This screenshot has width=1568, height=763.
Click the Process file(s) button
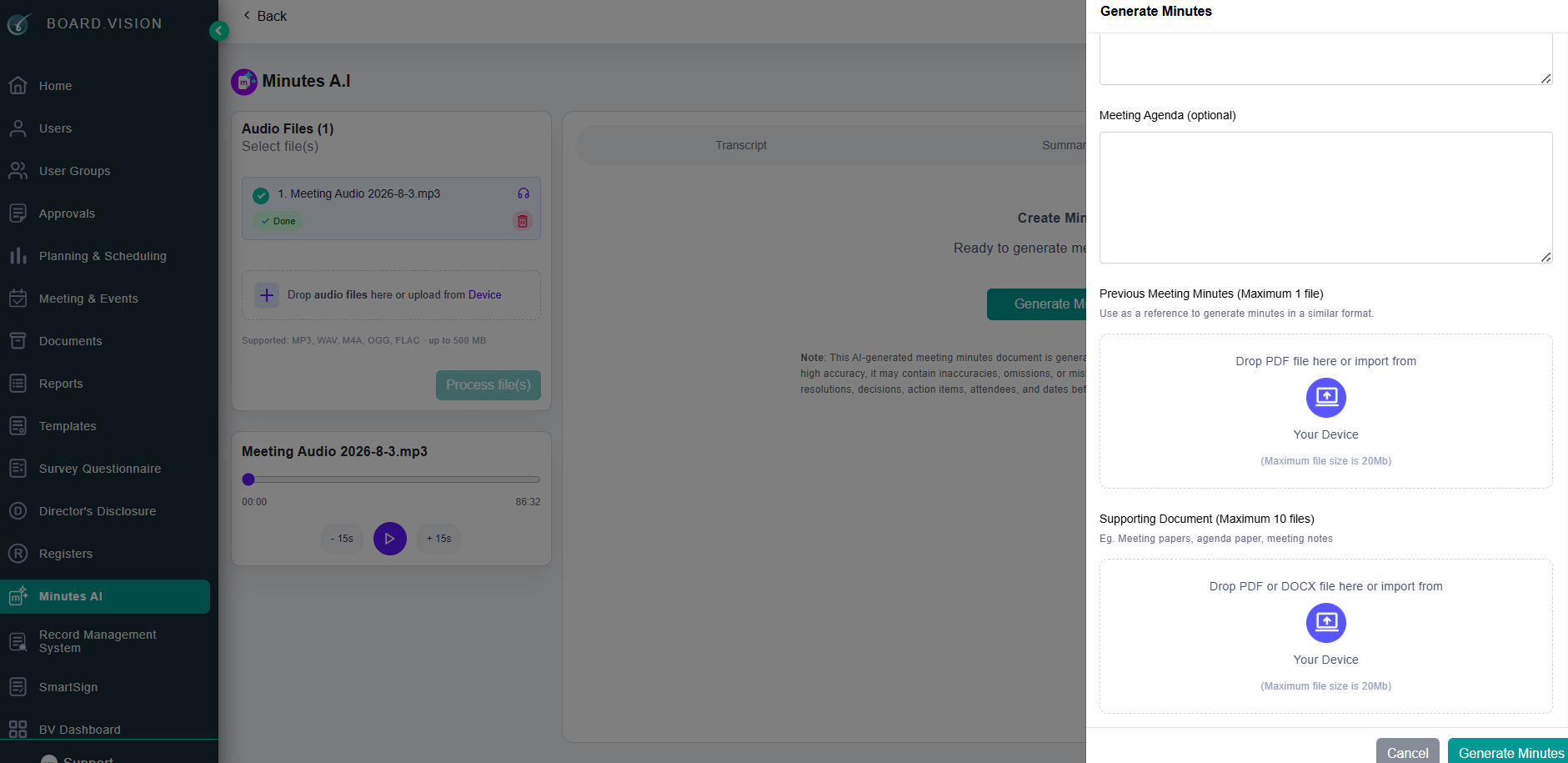488,385
